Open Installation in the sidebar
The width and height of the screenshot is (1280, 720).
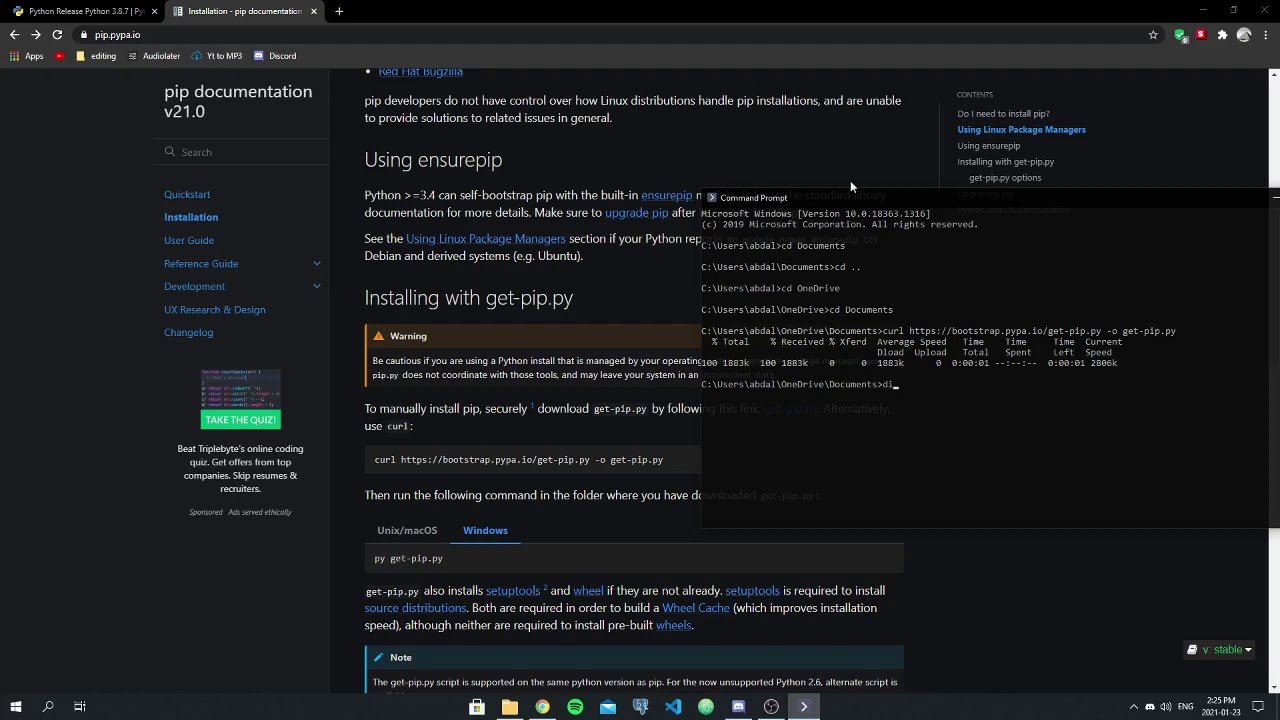click(x=191, y=217)
